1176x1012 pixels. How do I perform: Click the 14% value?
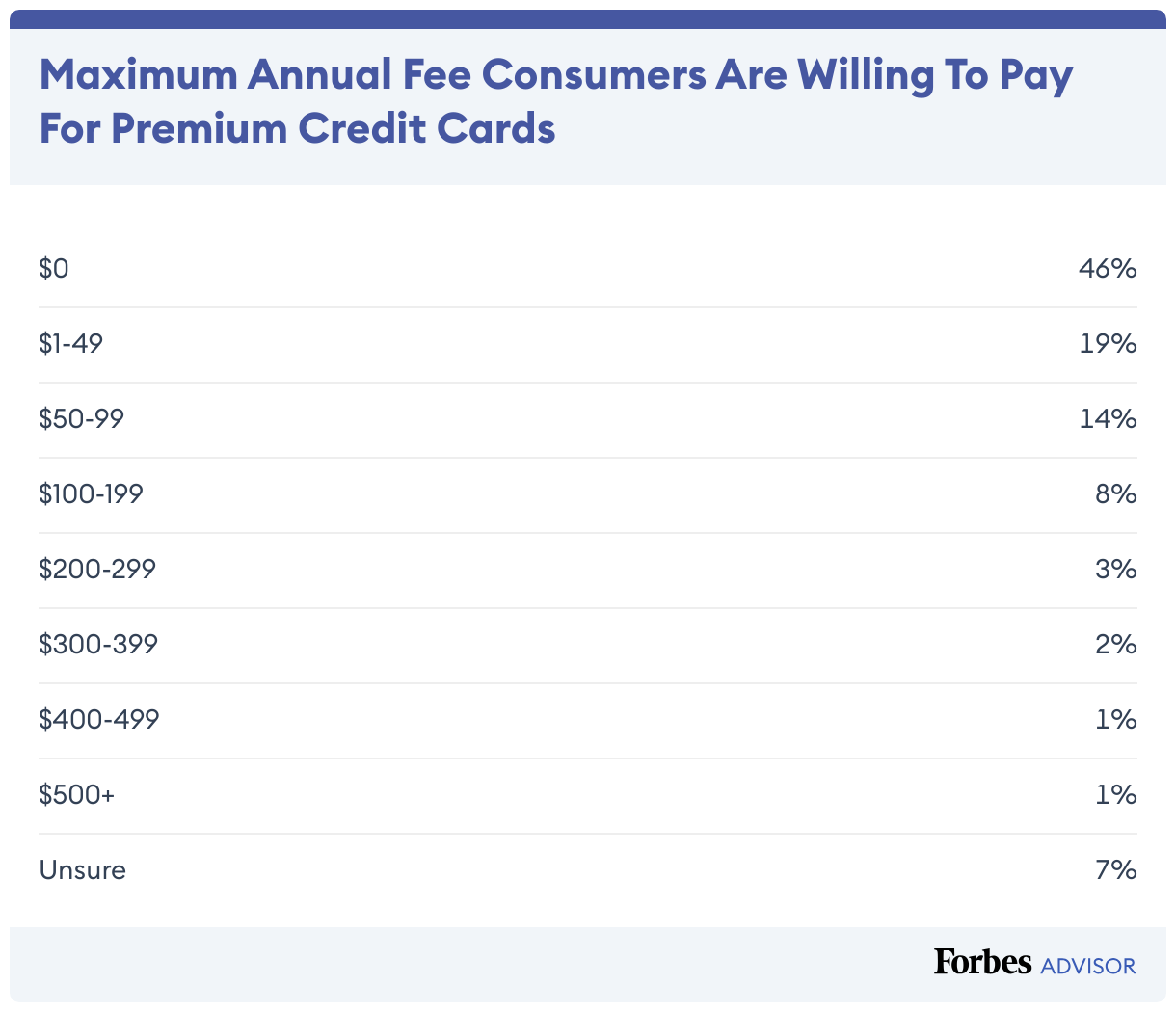point(1109,419)
